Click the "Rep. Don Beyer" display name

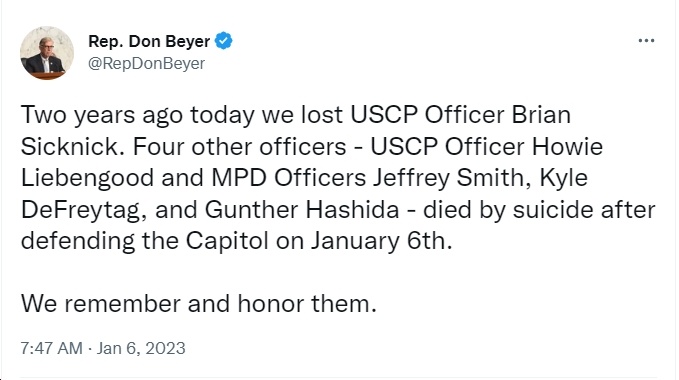point(149,41)
